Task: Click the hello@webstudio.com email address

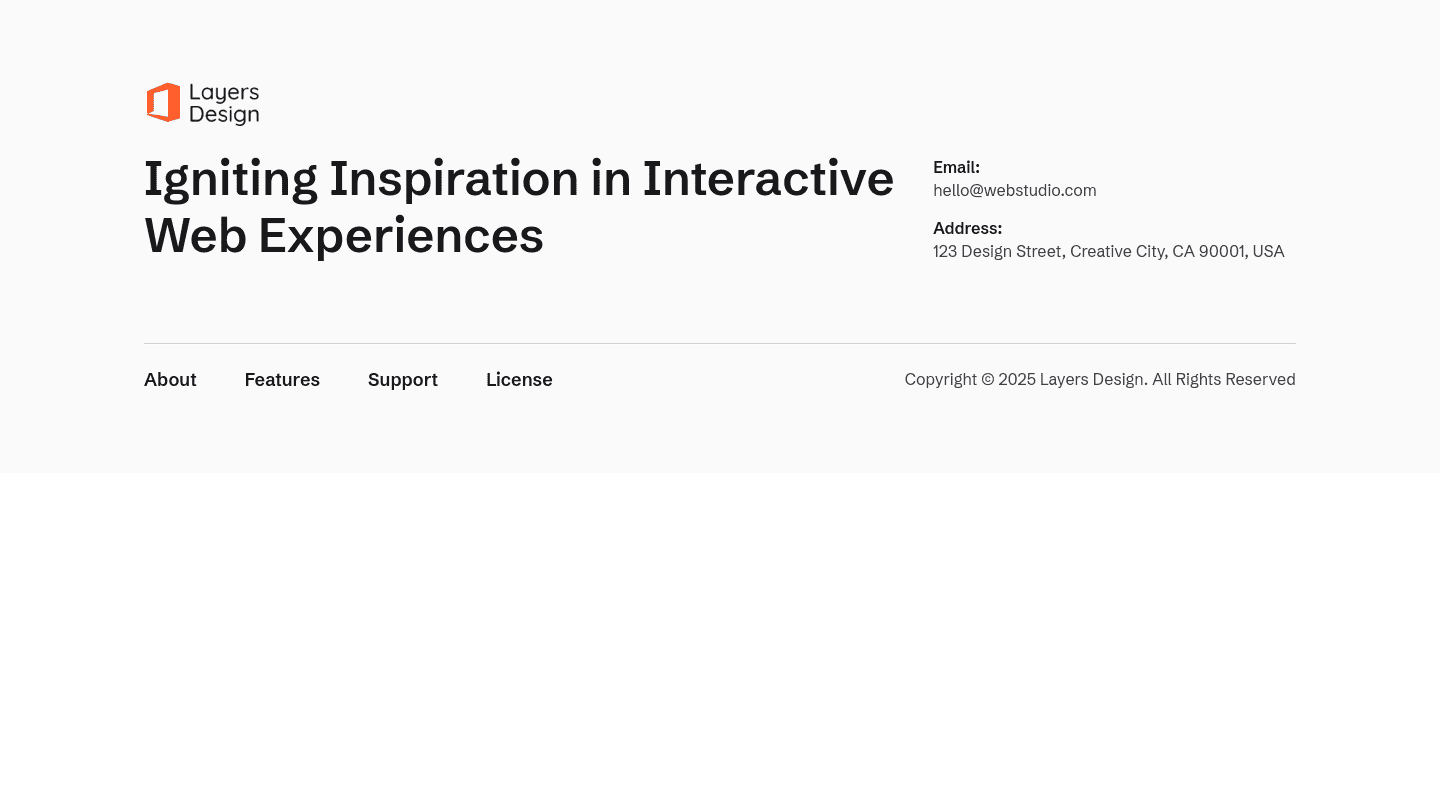Action: 1014,191
